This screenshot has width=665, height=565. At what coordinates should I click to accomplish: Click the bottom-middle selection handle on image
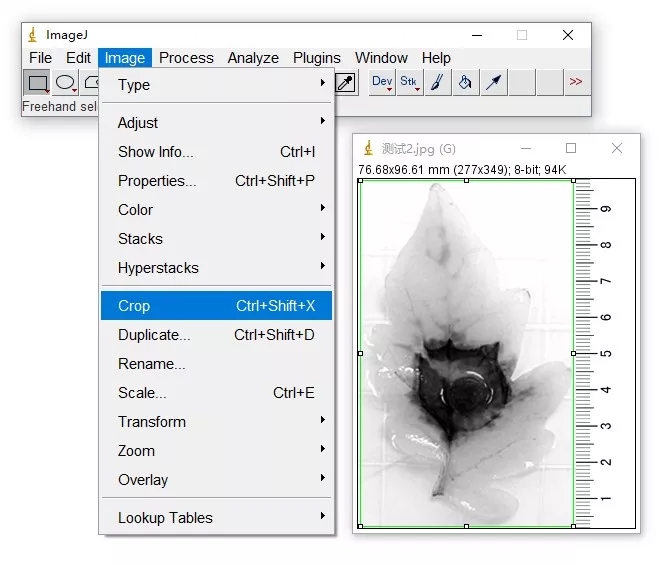tap(467, 526)
